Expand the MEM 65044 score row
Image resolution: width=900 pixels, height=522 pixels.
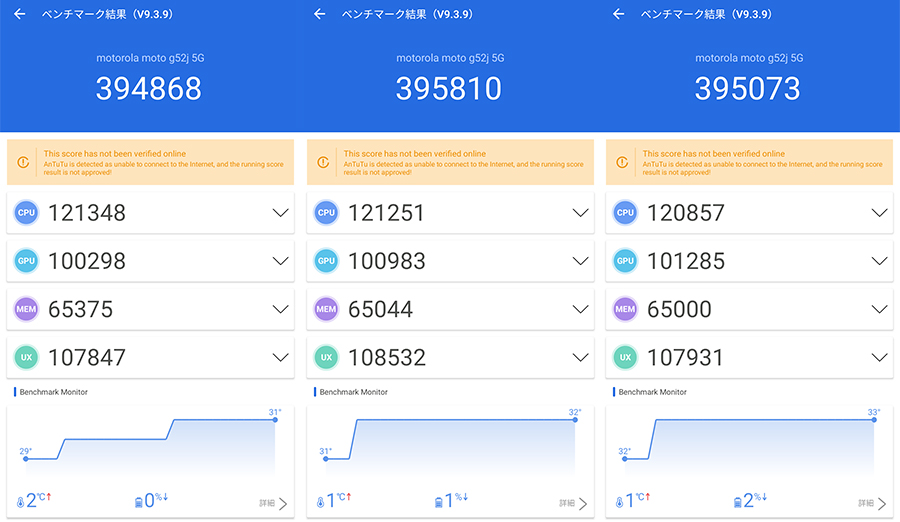click(580, 310)
